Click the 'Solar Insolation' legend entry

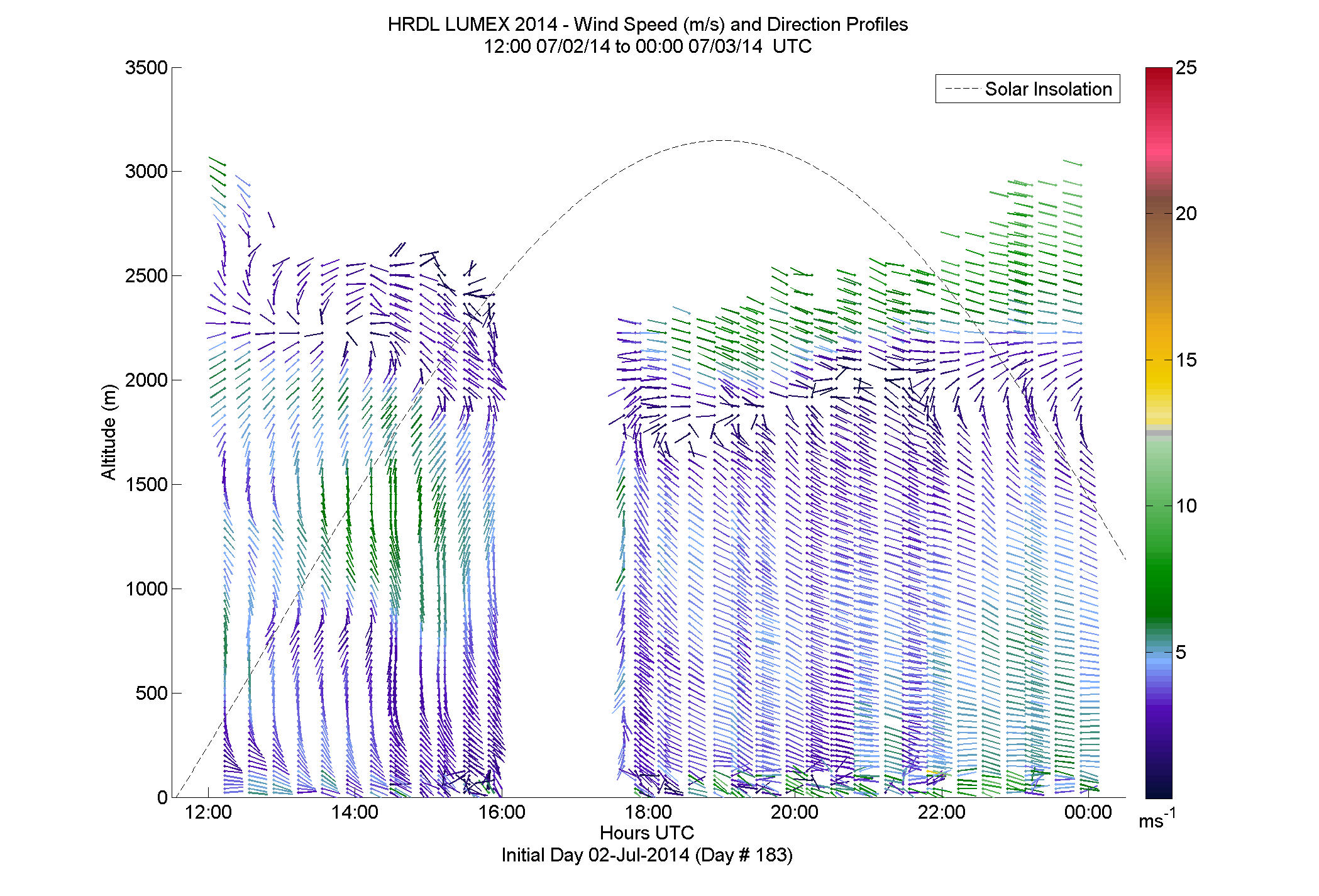pos(1028,89)
